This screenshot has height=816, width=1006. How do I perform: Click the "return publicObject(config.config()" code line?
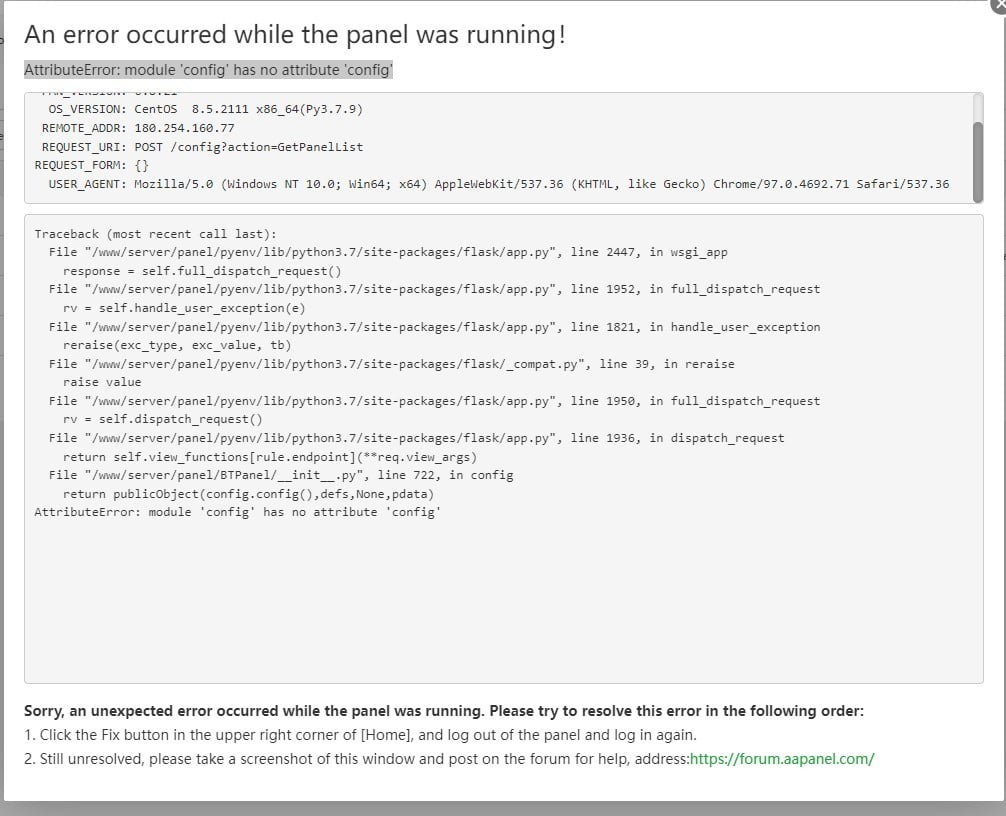[x=248, y=494]
